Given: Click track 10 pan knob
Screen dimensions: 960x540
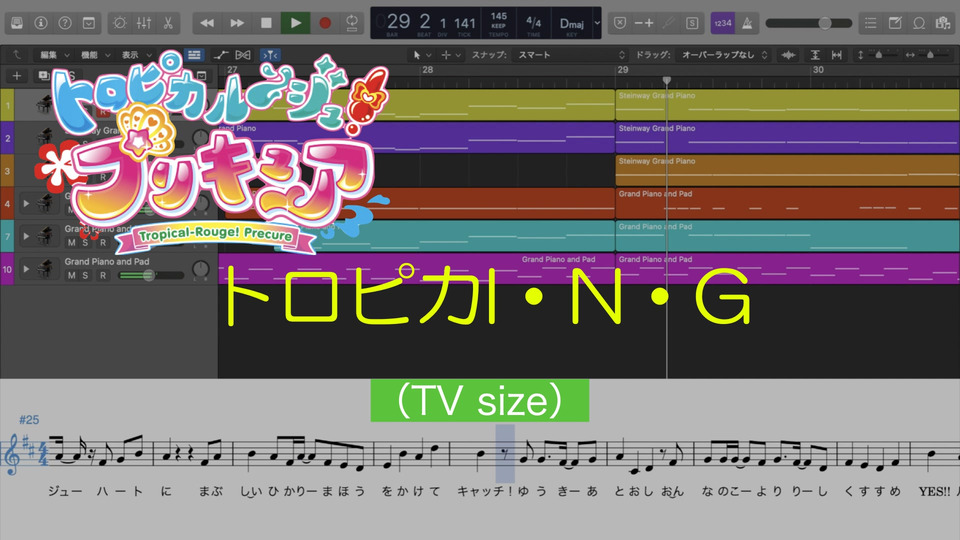Looking at the screenshot, I should click(x=200, y=269).
